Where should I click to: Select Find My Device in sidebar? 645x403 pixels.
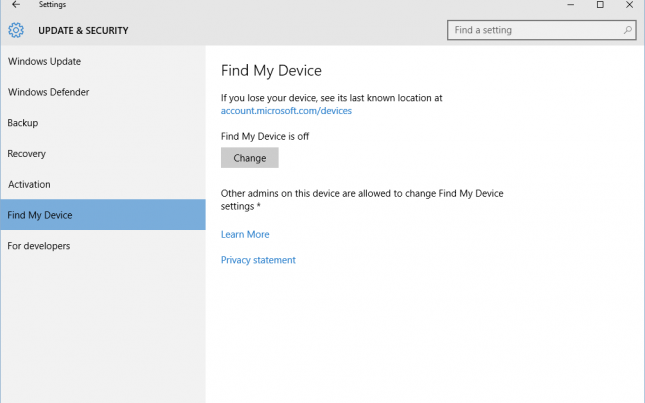click(40, 215)
